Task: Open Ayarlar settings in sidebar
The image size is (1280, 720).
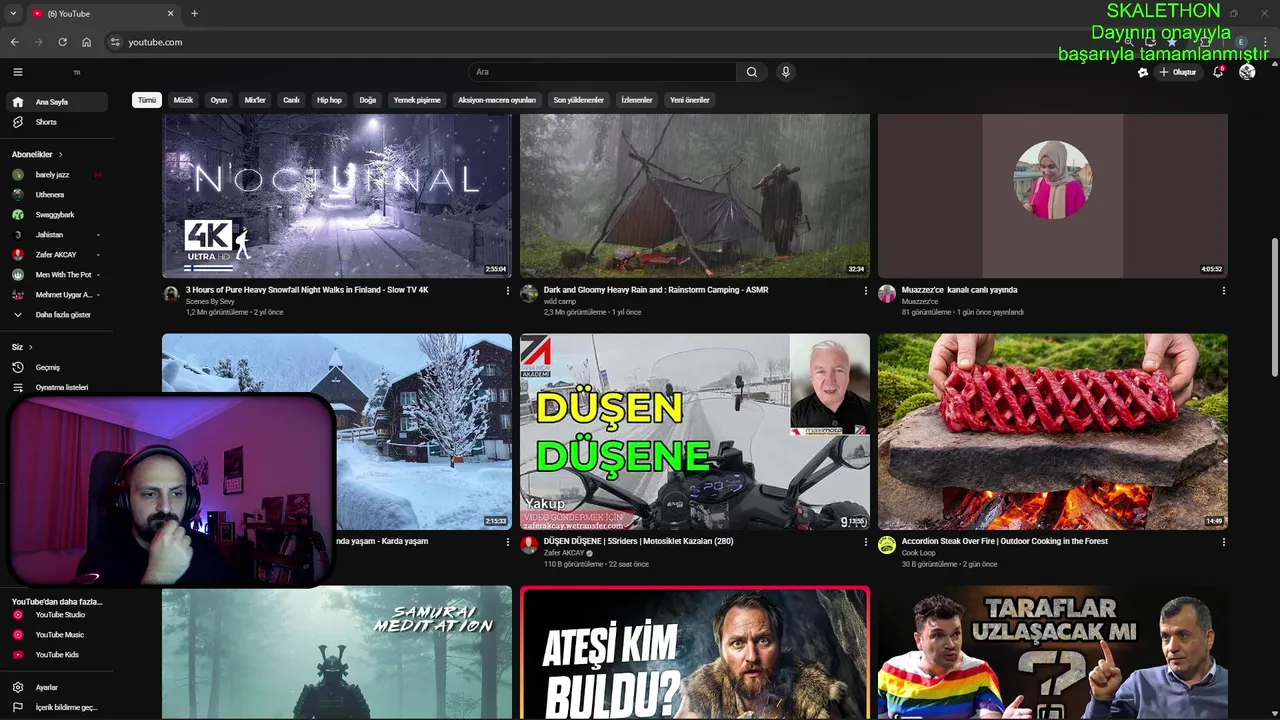Action: coord(58,688)
